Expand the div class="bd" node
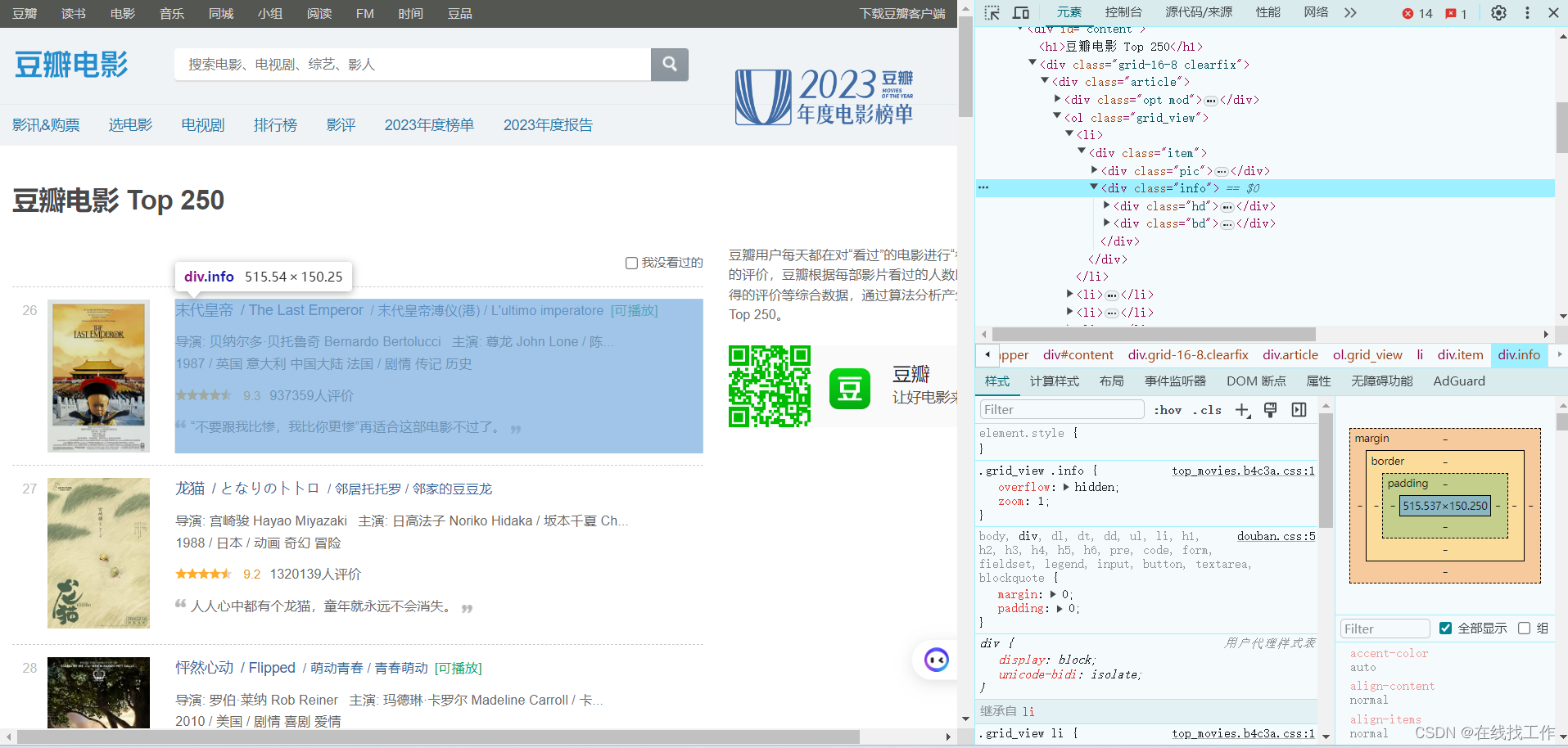This screenshot has width=1568, height=748. click(x=1107, y=223)
